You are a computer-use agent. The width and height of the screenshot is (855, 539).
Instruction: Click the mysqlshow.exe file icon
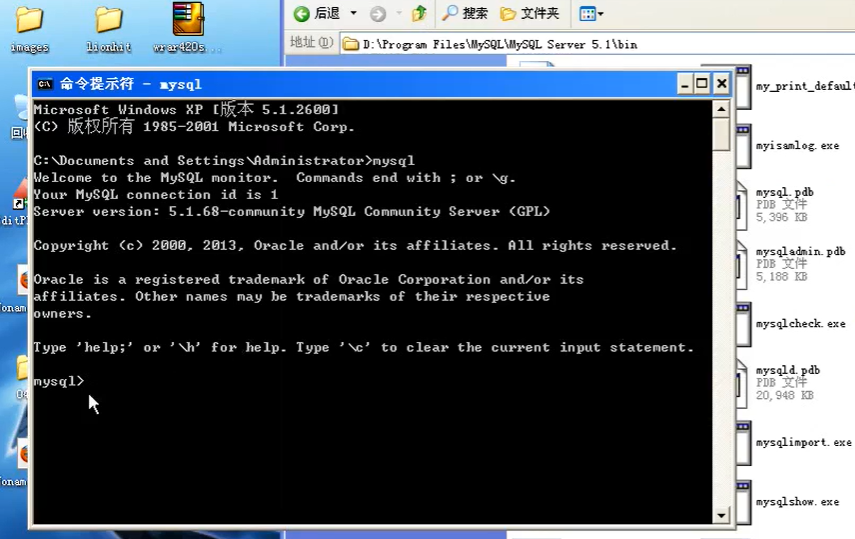click(743, 502)
